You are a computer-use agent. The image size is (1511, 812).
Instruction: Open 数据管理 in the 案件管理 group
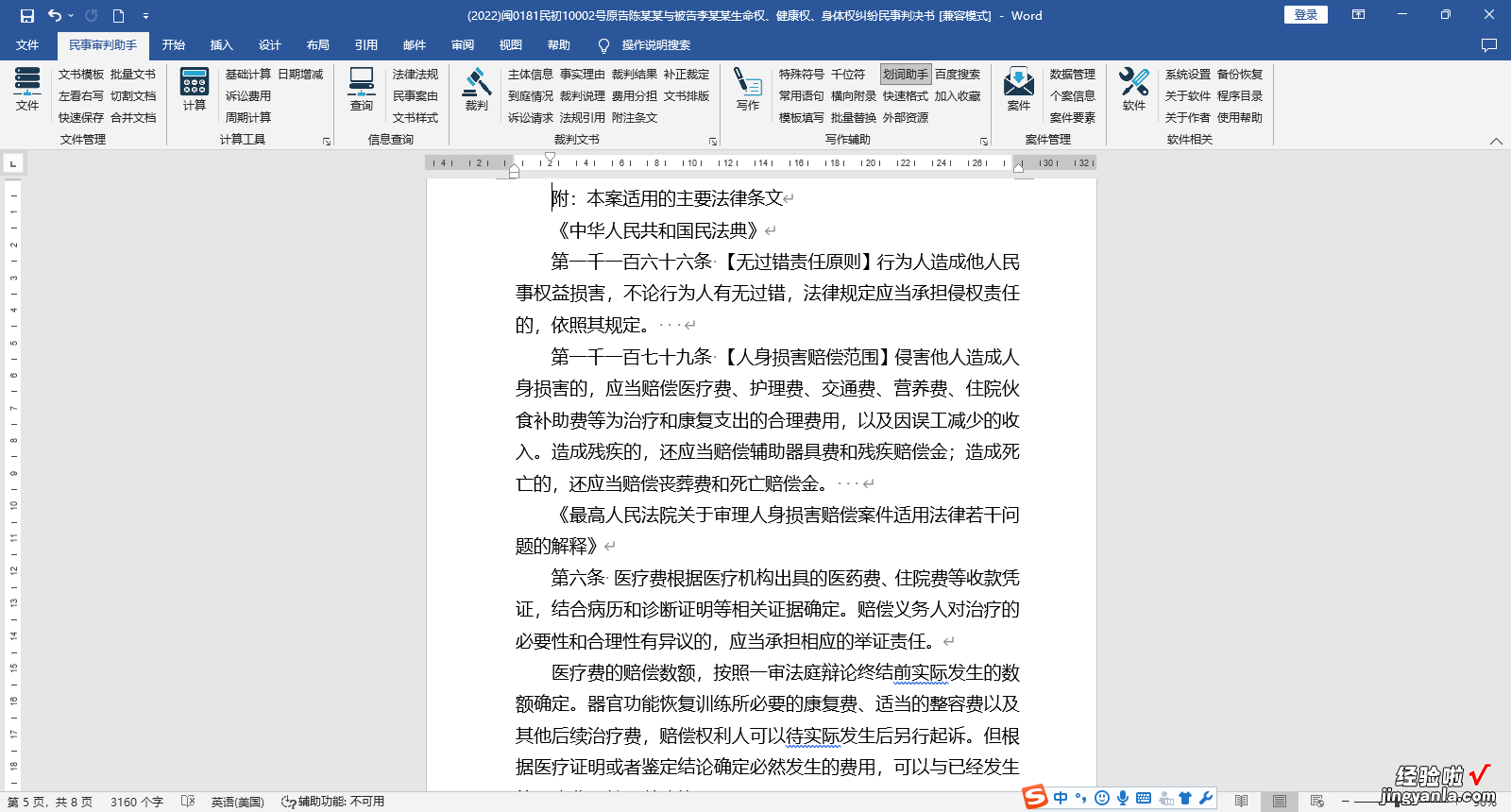tap(1073, 74)
